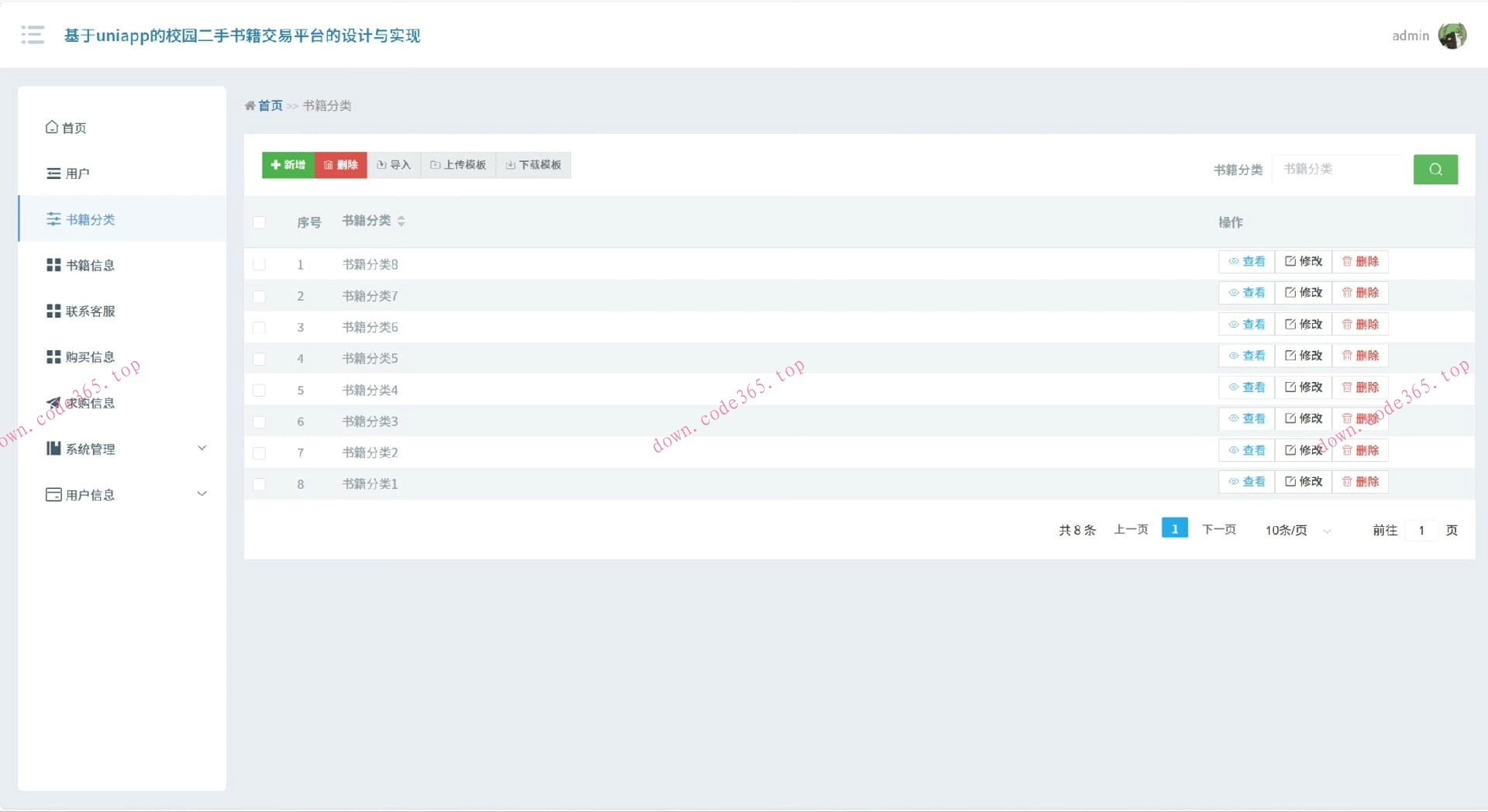The width and height of the screenshot is (1488, 812).
Task: Click the admin avatar picture
Action: 1452,36
